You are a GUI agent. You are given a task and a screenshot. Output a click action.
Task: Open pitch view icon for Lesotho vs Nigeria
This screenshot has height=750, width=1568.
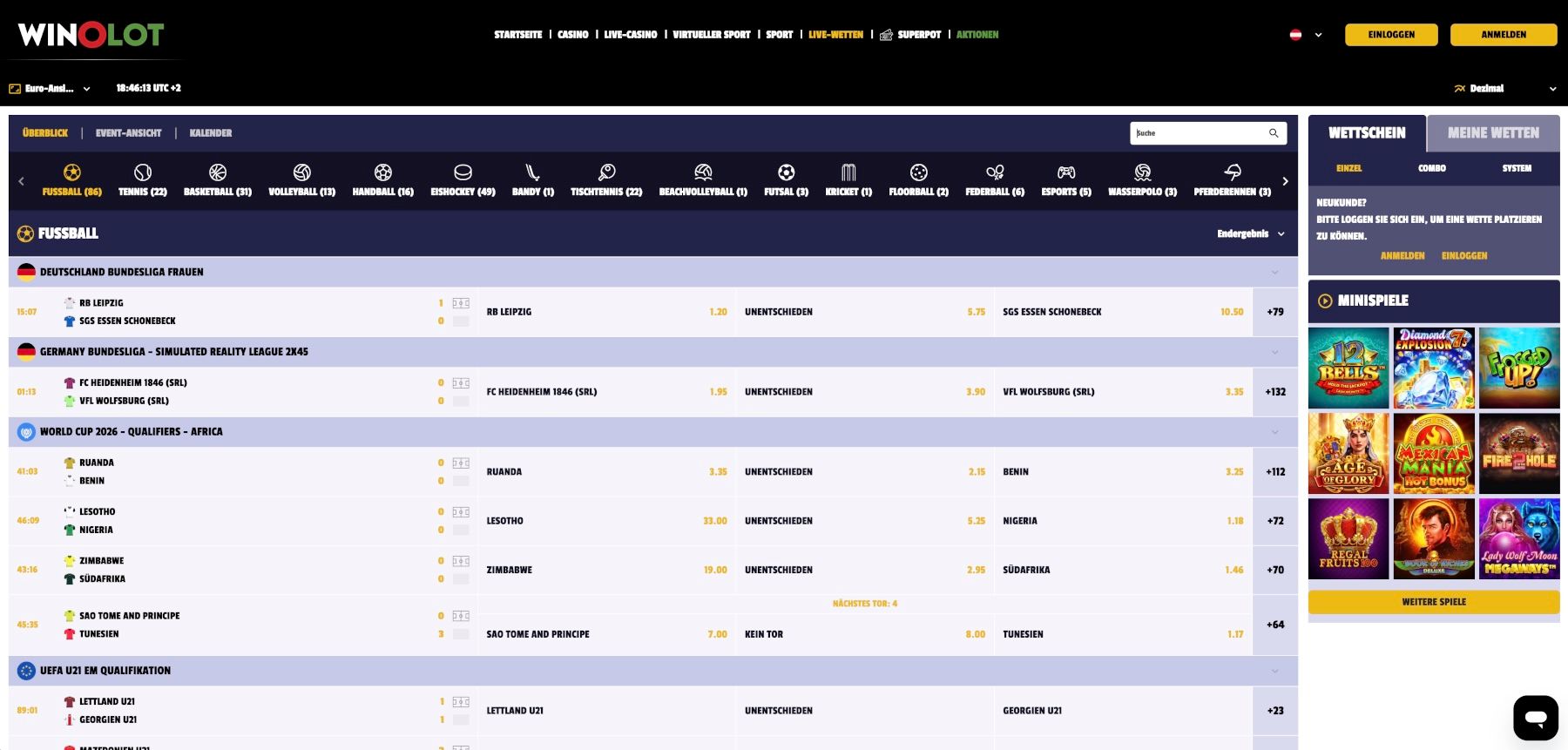click(461, 511)
